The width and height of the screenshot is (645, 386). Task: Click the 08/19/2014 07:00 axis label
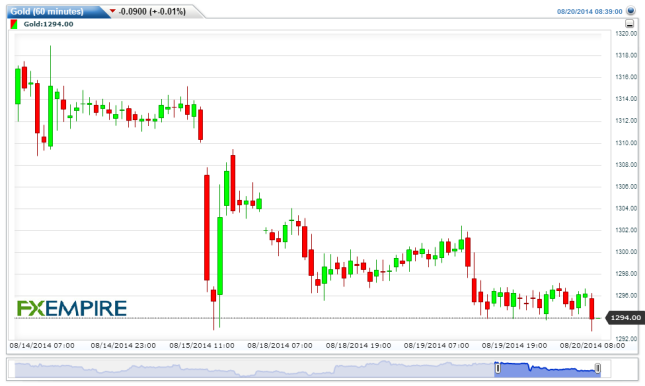(x=436, y=346)
